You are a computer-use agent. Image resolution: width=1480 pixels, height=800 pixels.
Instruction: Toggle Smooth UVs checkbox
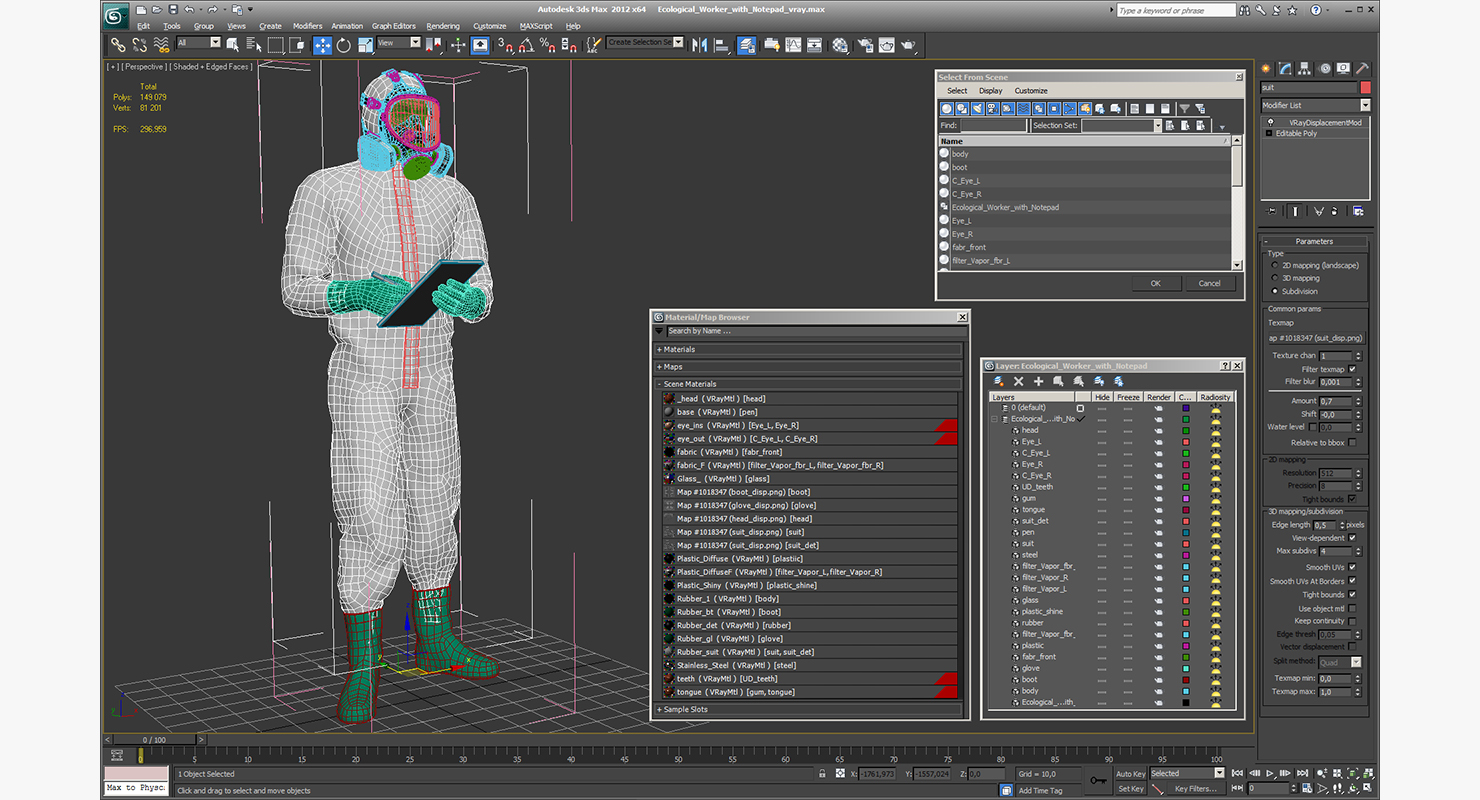[x=1352, y=567]
